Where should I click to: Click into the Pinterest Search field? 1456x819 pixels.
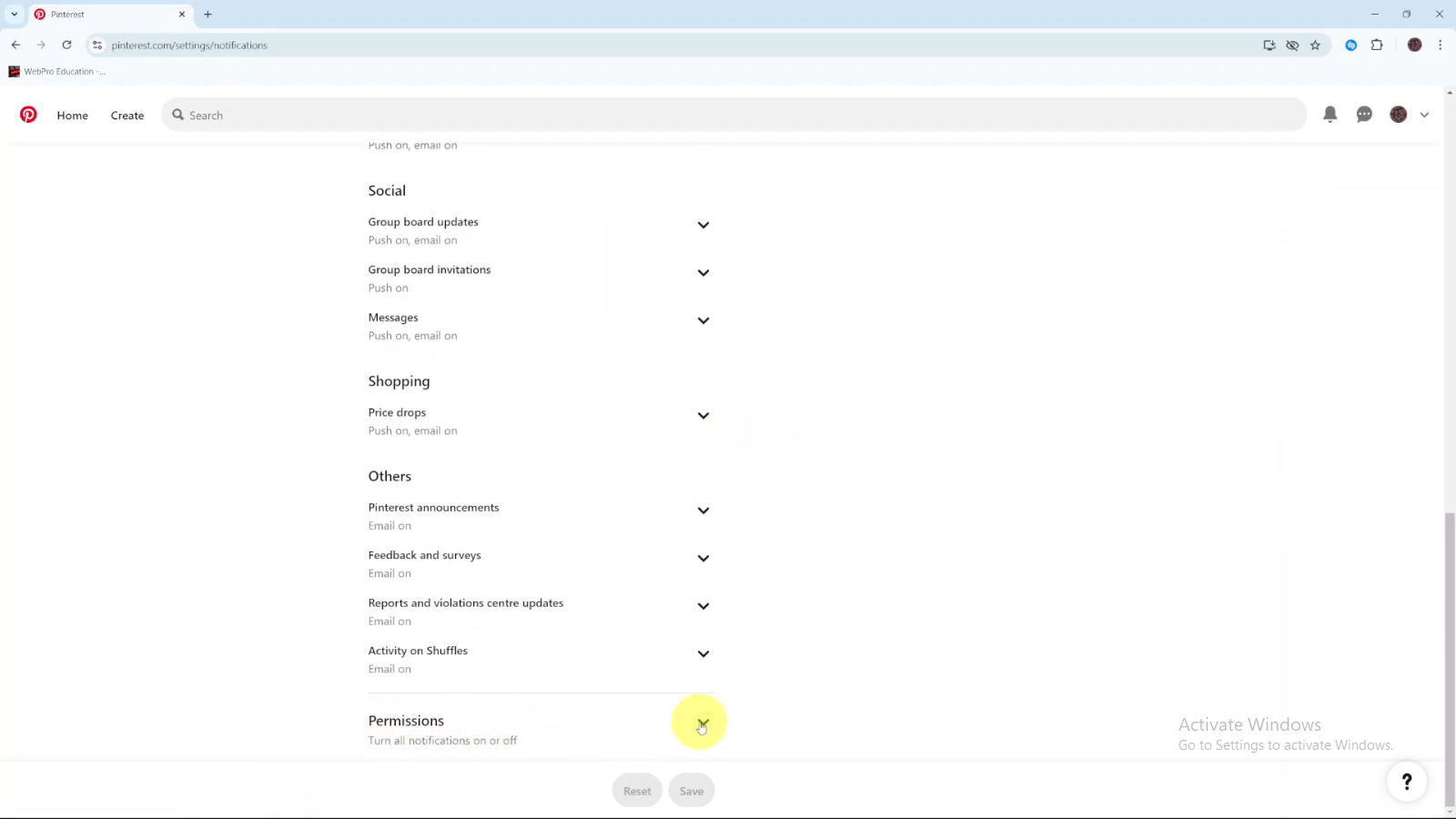click(x=733, y=115)
